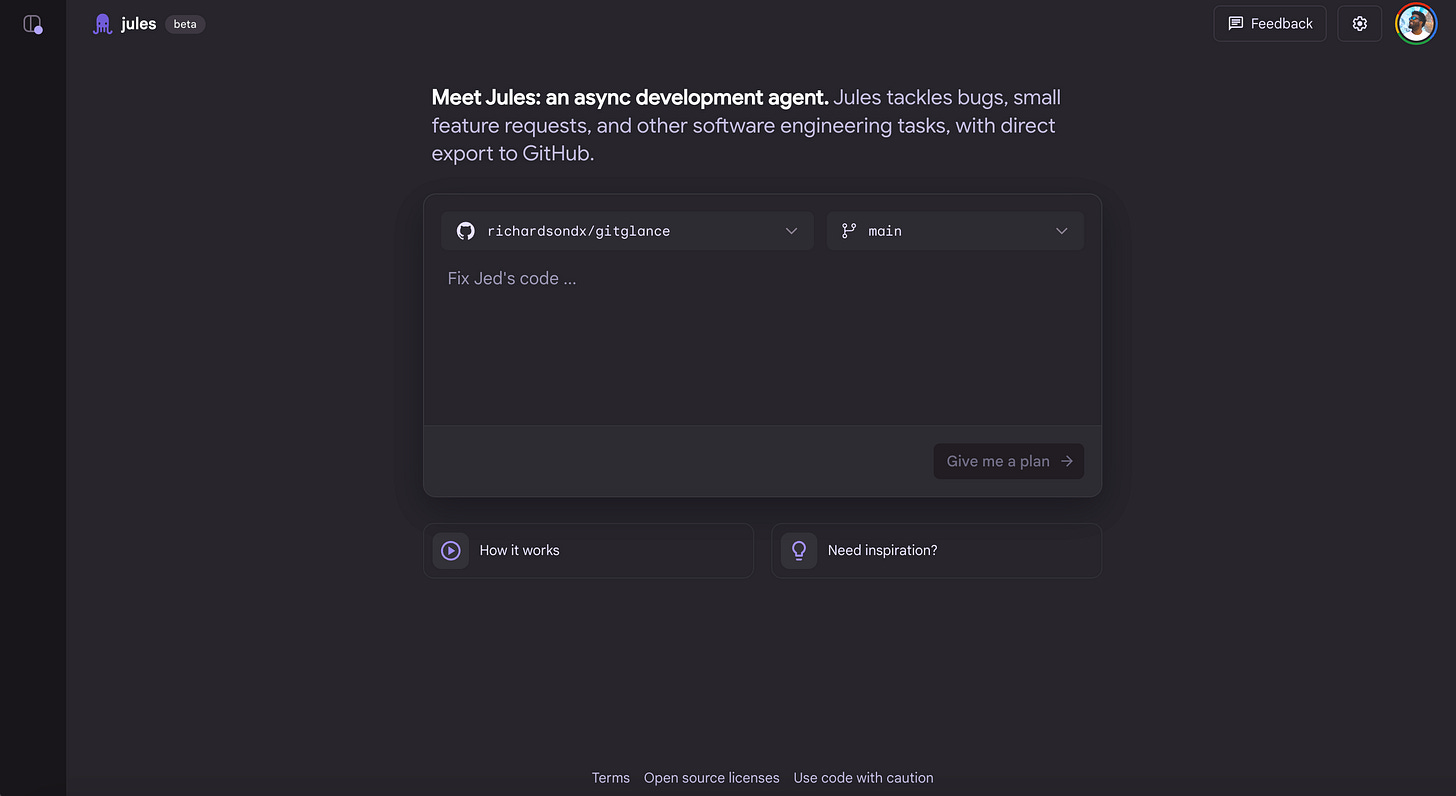Click the beta badge
The width and height of the screenshot is (1456, 796).
click(x=185, y=24)
